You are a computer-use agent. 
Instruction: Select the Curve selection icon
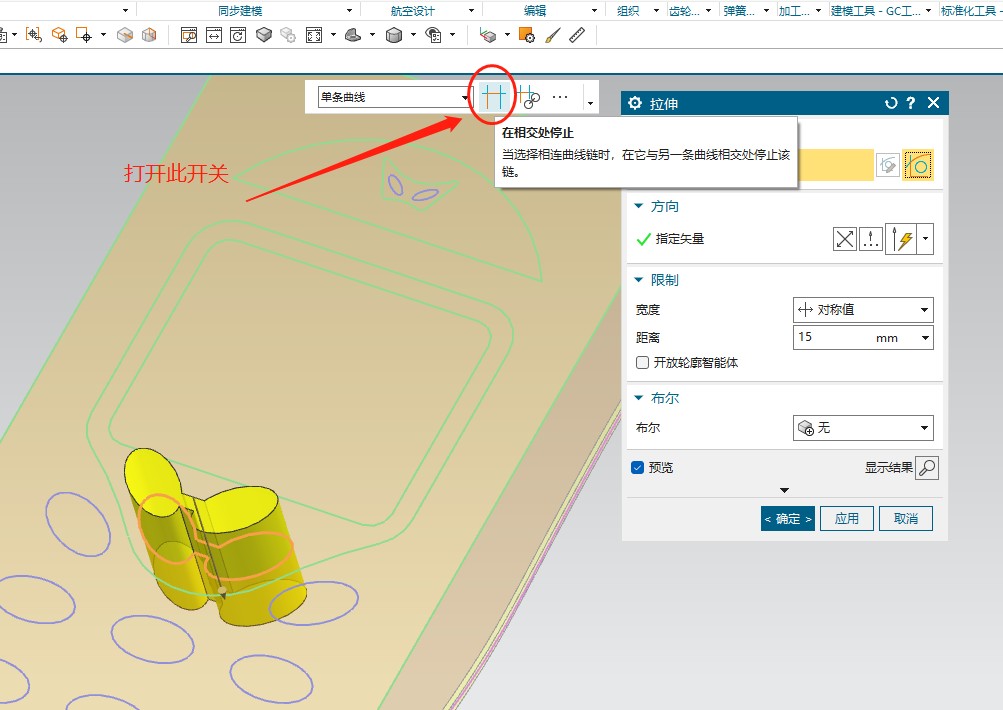(x=918, y=166)
